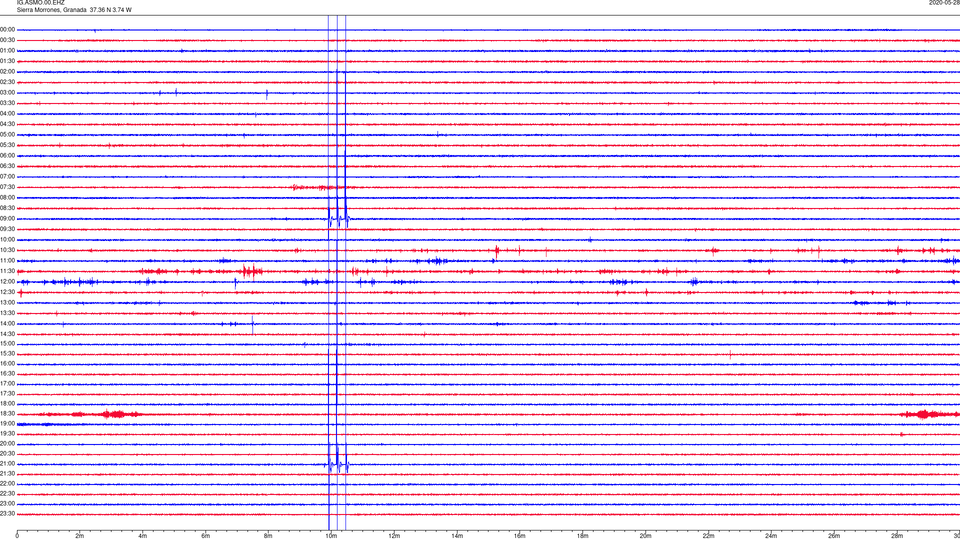
Task: Select the 09:30 row time label
Action: [x=7, y=230]
